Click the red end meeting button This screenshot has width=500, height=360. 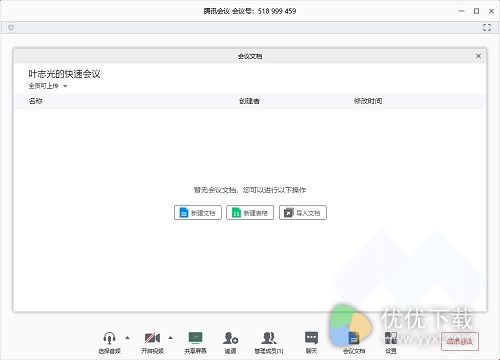point(460,341)
